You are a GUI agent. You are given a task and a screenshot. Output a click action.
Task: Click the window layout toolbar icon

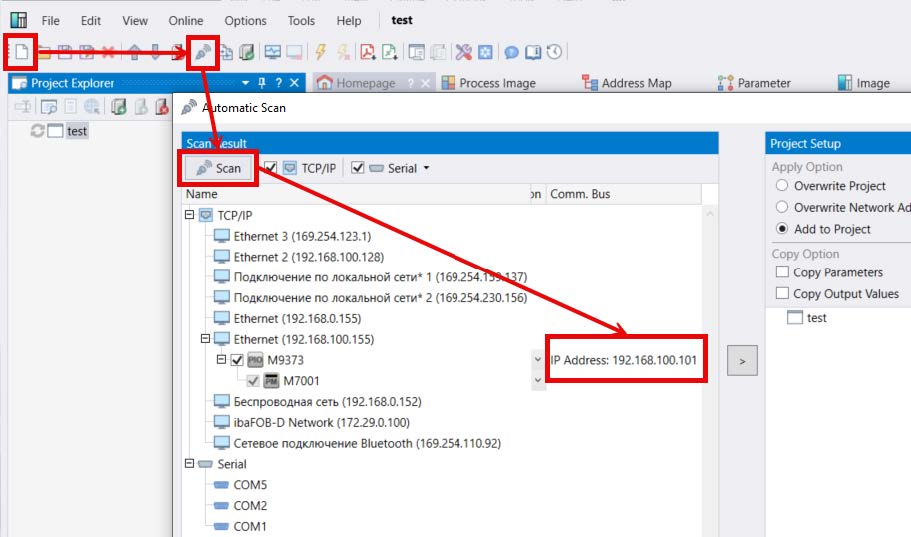pyautogui.click(x=416, y=52)
